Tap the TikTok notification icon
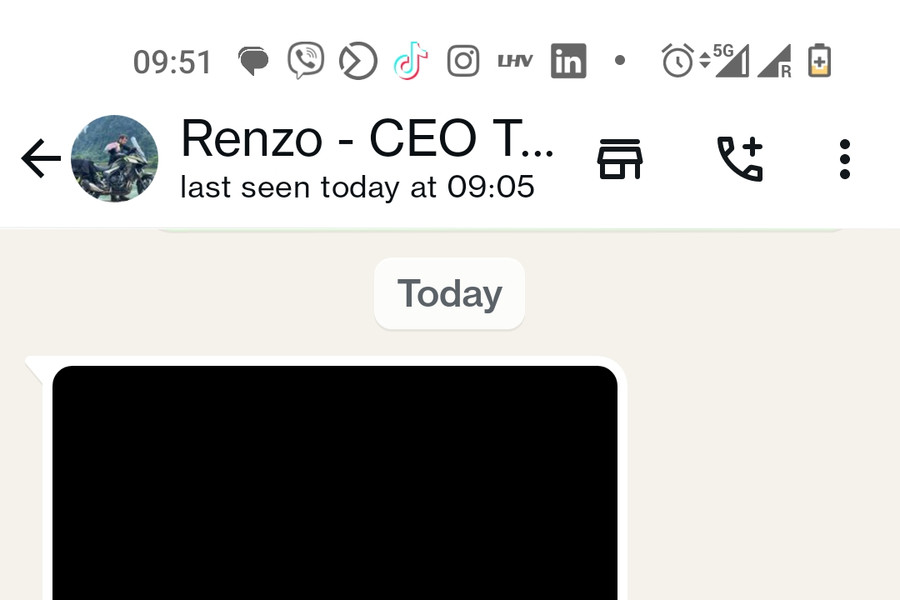The height and width of the screenshot is (600, 900). pyautogui.click(x=410, y=61)
